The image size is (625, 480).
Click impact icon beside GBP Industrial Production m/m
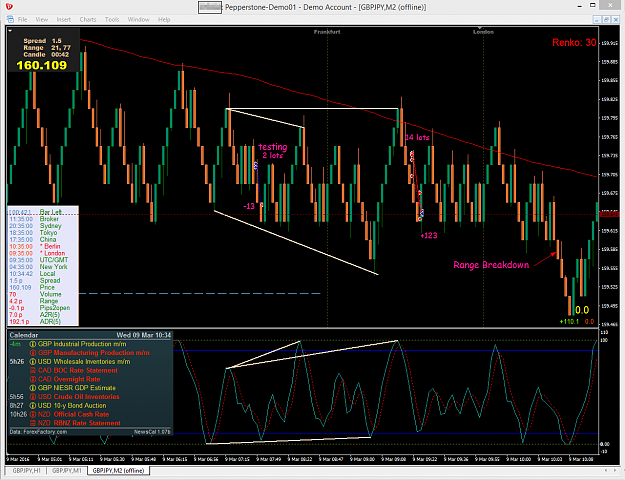[33, 344]
